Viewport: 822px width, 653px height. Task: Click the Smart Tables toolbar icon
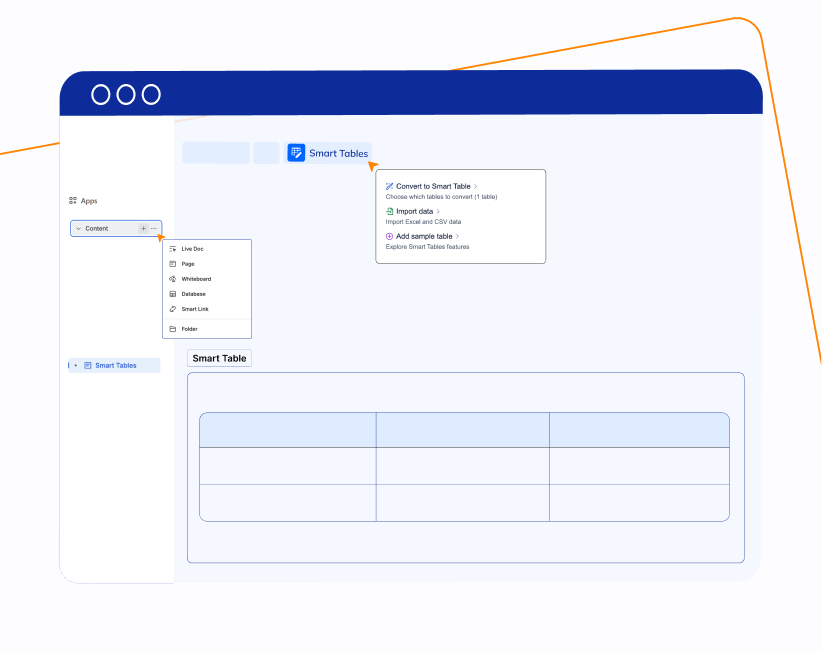coord(296,153)
